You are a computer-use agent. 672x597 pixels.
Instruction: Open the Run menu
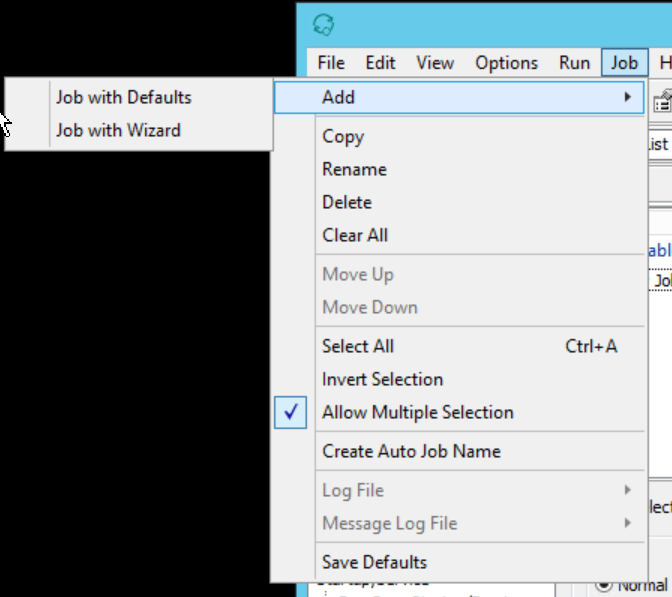pyautogui.click(x=574, y=63)
